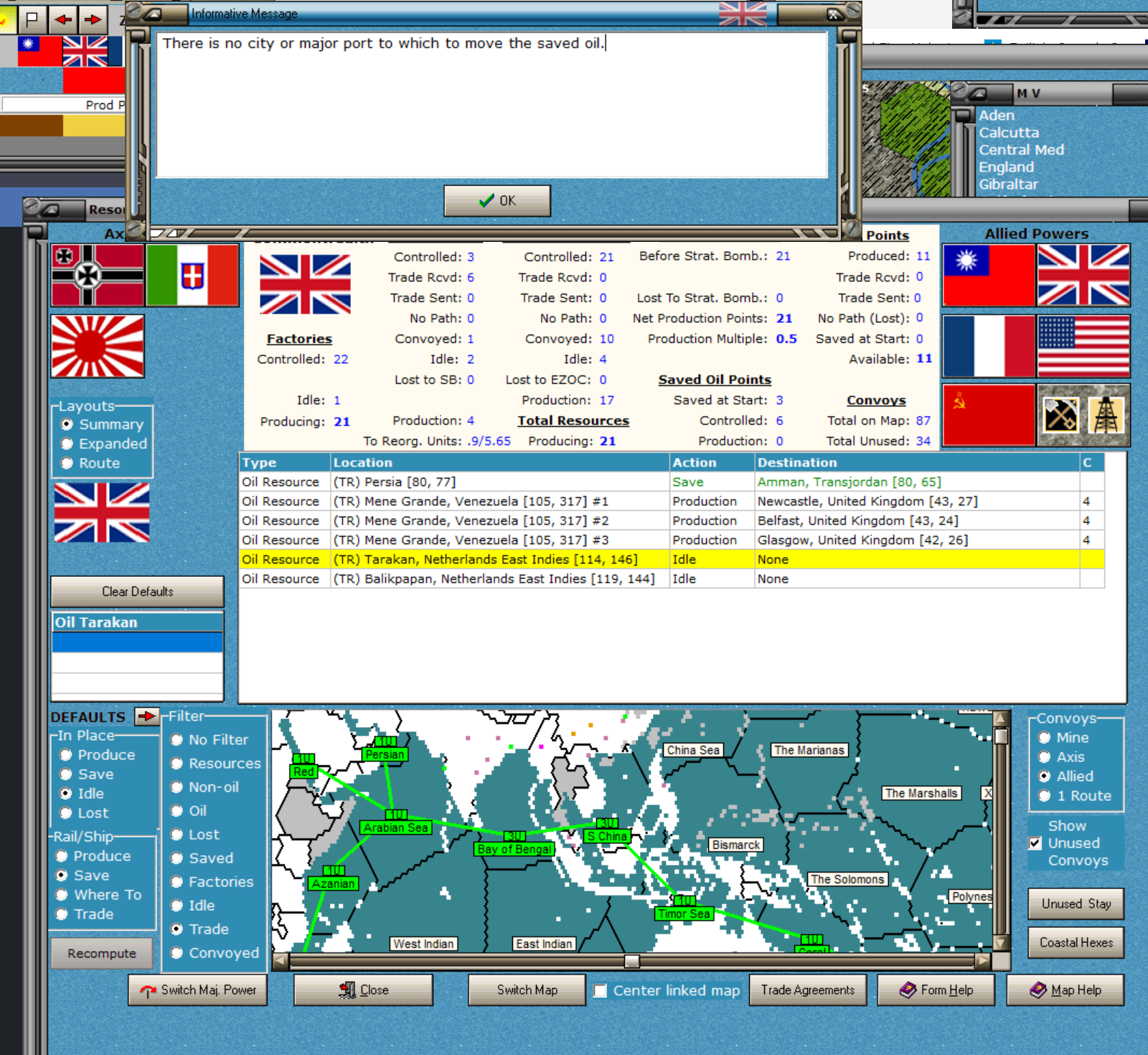Select the French flag in Allied Powers
1148x1055 pixels.
click(x=989, y=346)
